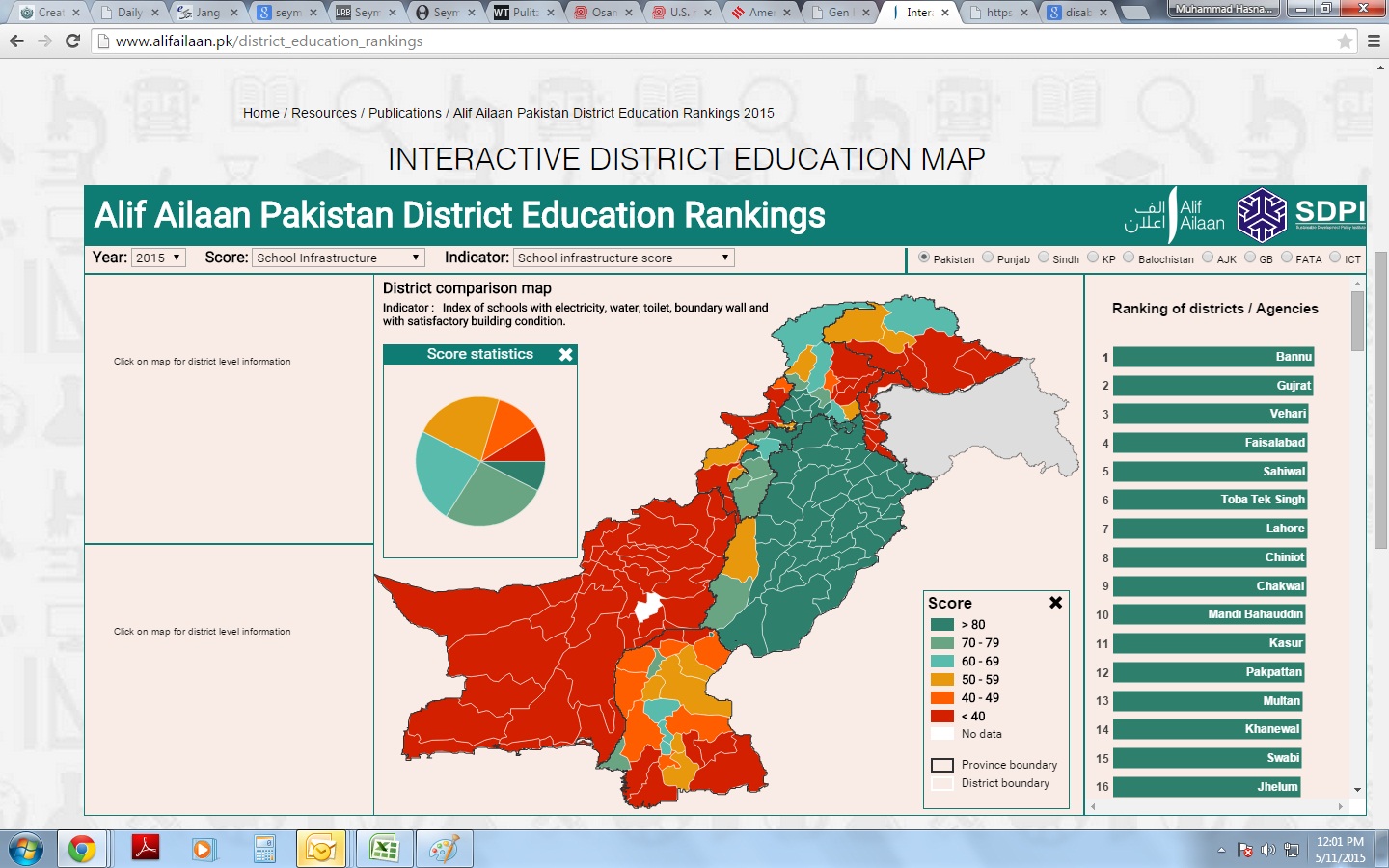This screenshot has height=868, width=1389.
Task: Click the Alif Ailaan logo
Action: [1174, 215]
